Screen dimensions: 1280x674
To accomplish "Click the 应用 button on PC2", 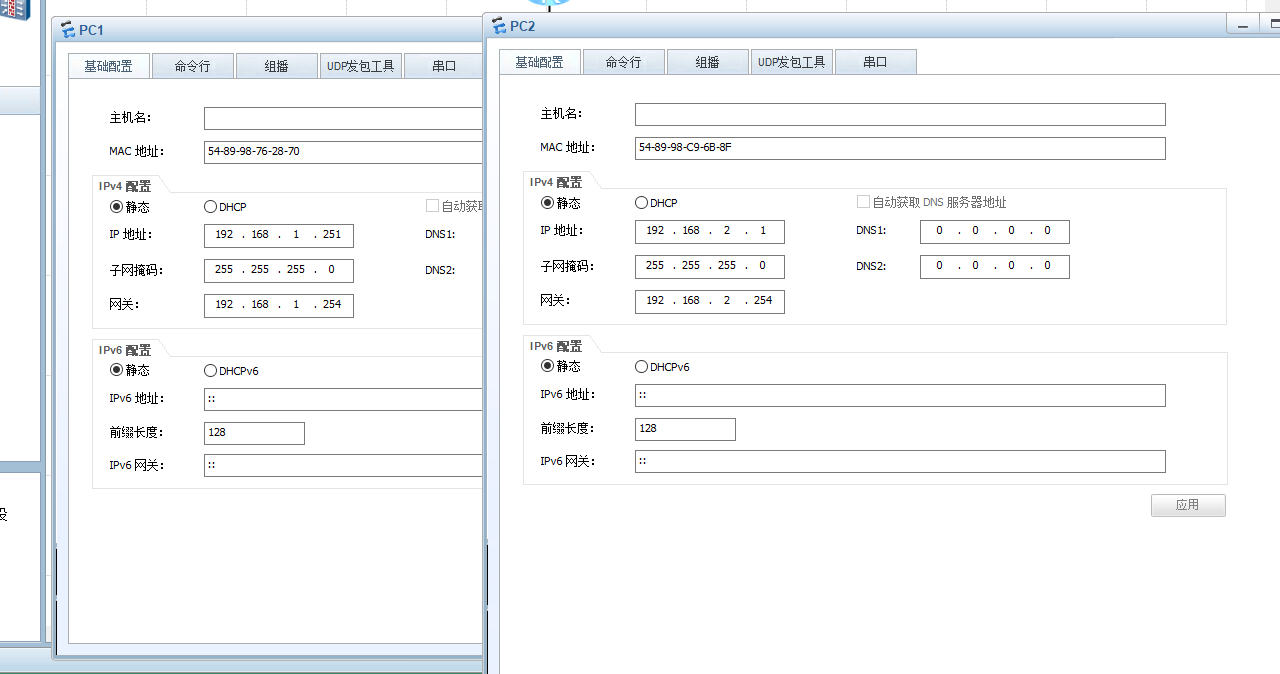I will [1188, 505].
